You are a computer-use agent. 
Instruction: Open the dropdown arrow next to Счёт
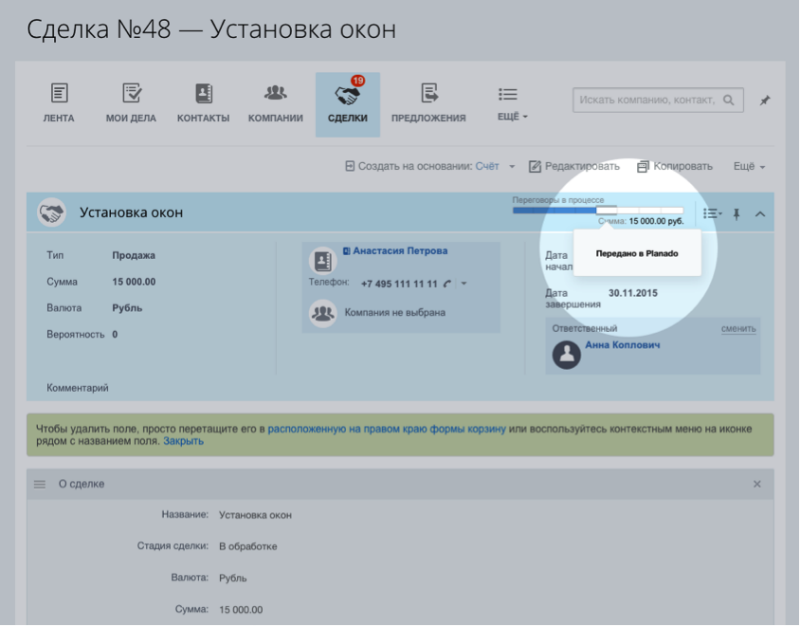(512, 167)
